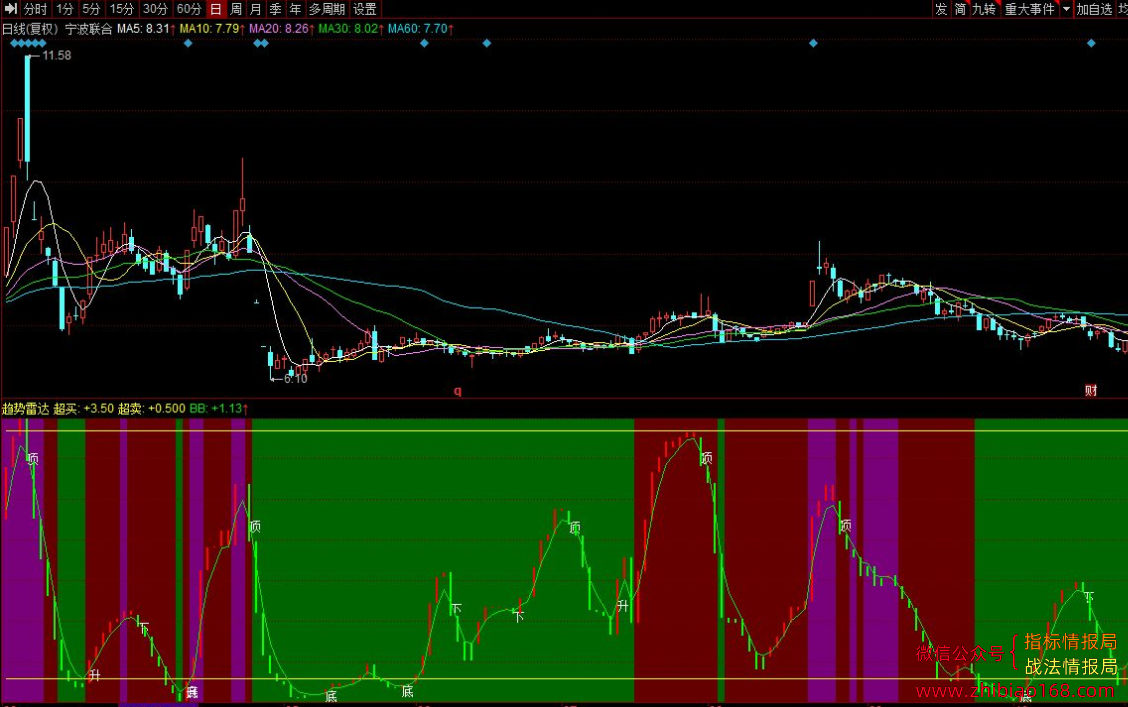Click 加自选 to add to watchlist
1128x707 pixels.
[1094, 9]
